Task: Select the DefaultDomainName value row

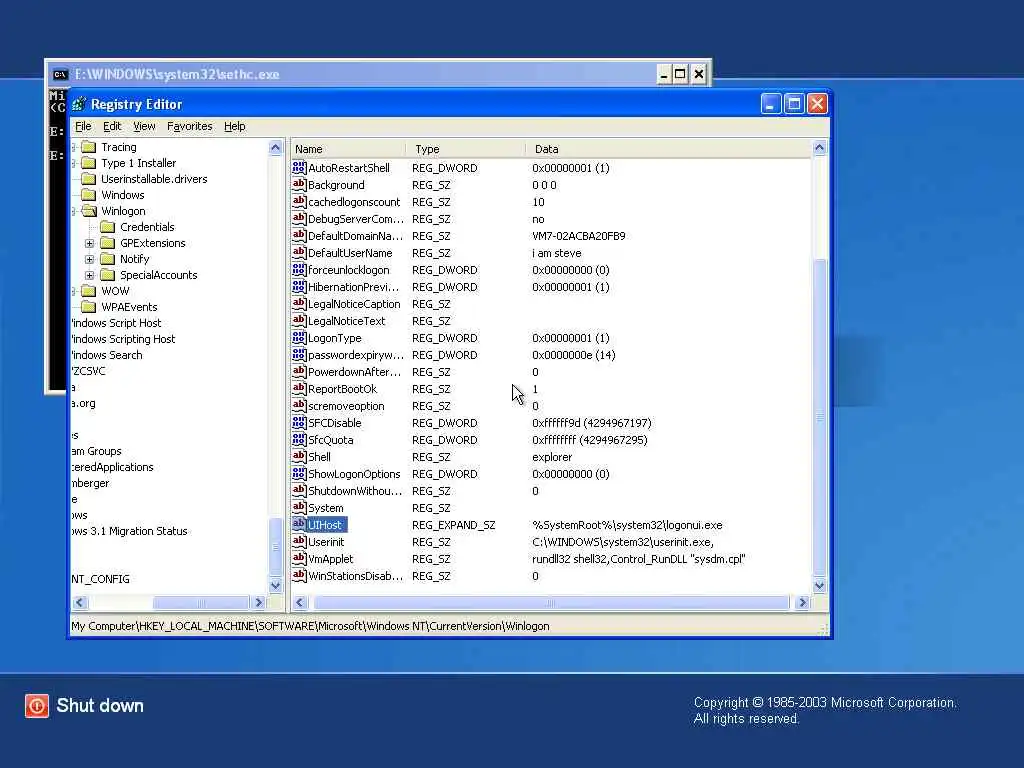Action: (551, 236)
